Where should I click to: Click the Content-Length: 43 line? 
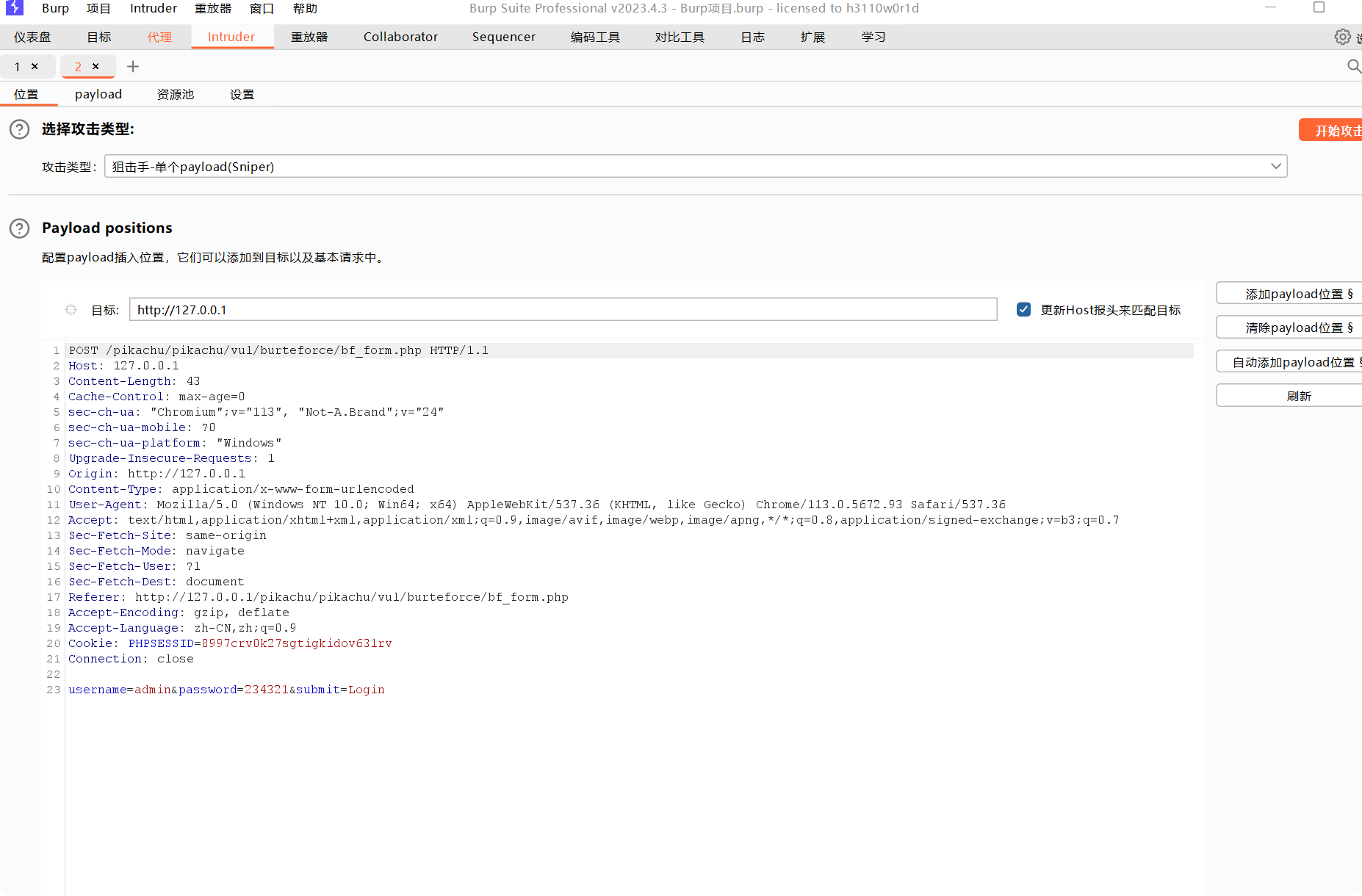[134, 381]
